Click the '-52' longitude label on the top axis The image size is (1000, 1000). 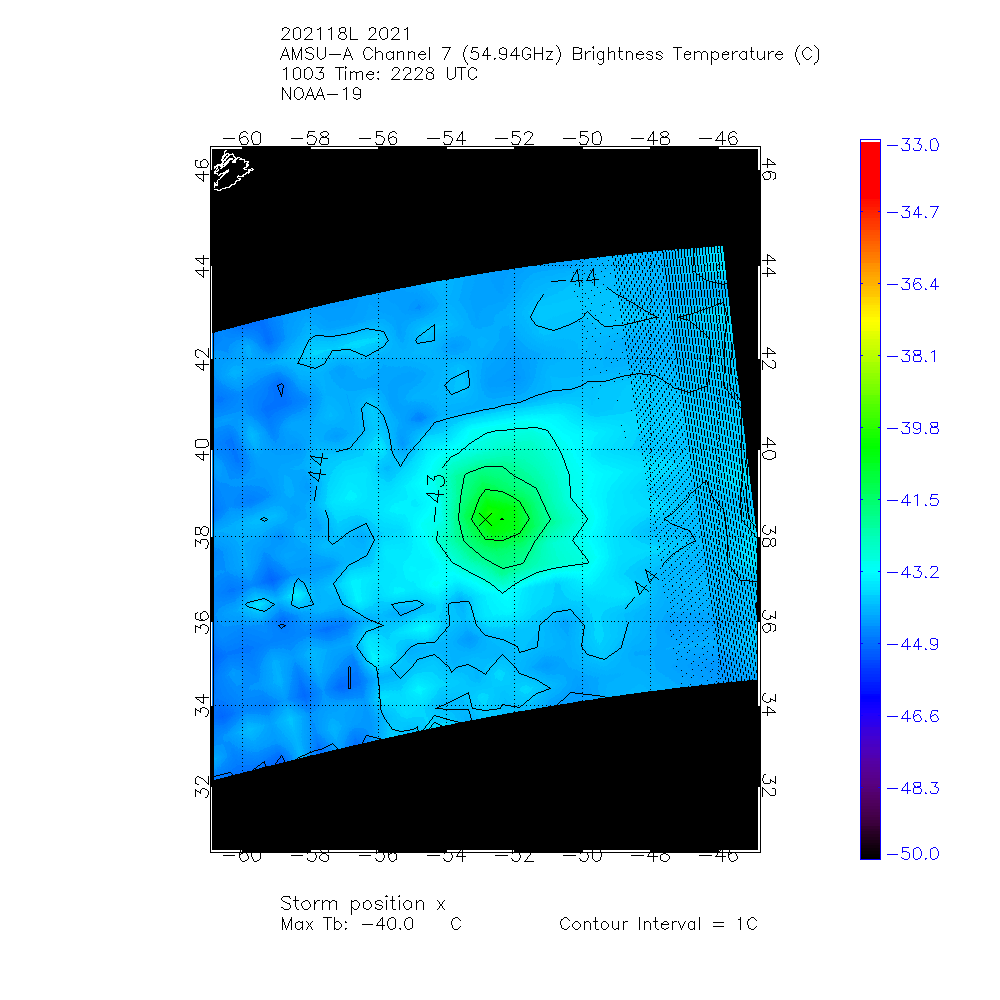click(x=515, y=138)
